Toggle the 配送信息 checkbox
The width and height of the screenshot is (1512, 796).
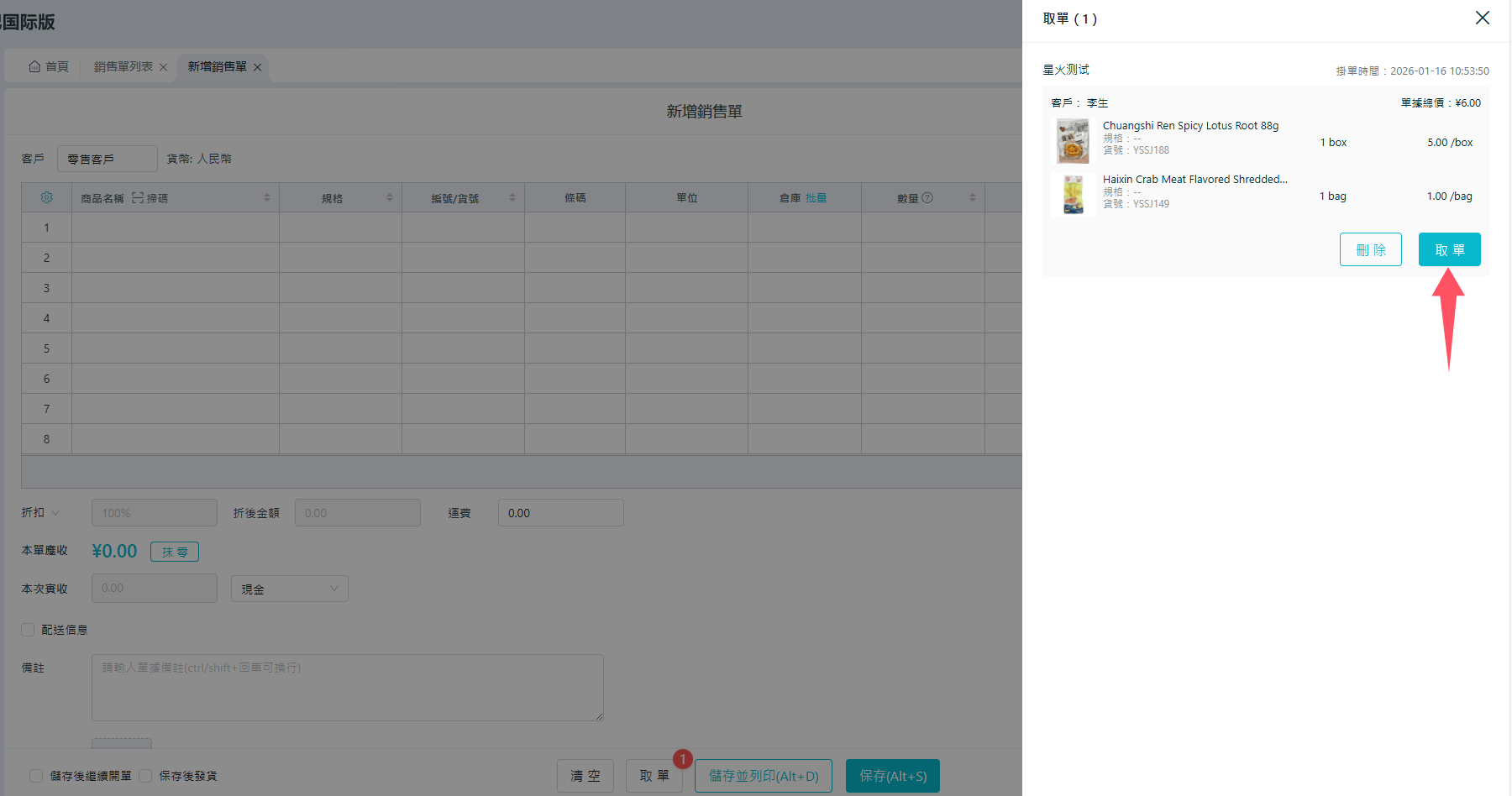point(28,630)
